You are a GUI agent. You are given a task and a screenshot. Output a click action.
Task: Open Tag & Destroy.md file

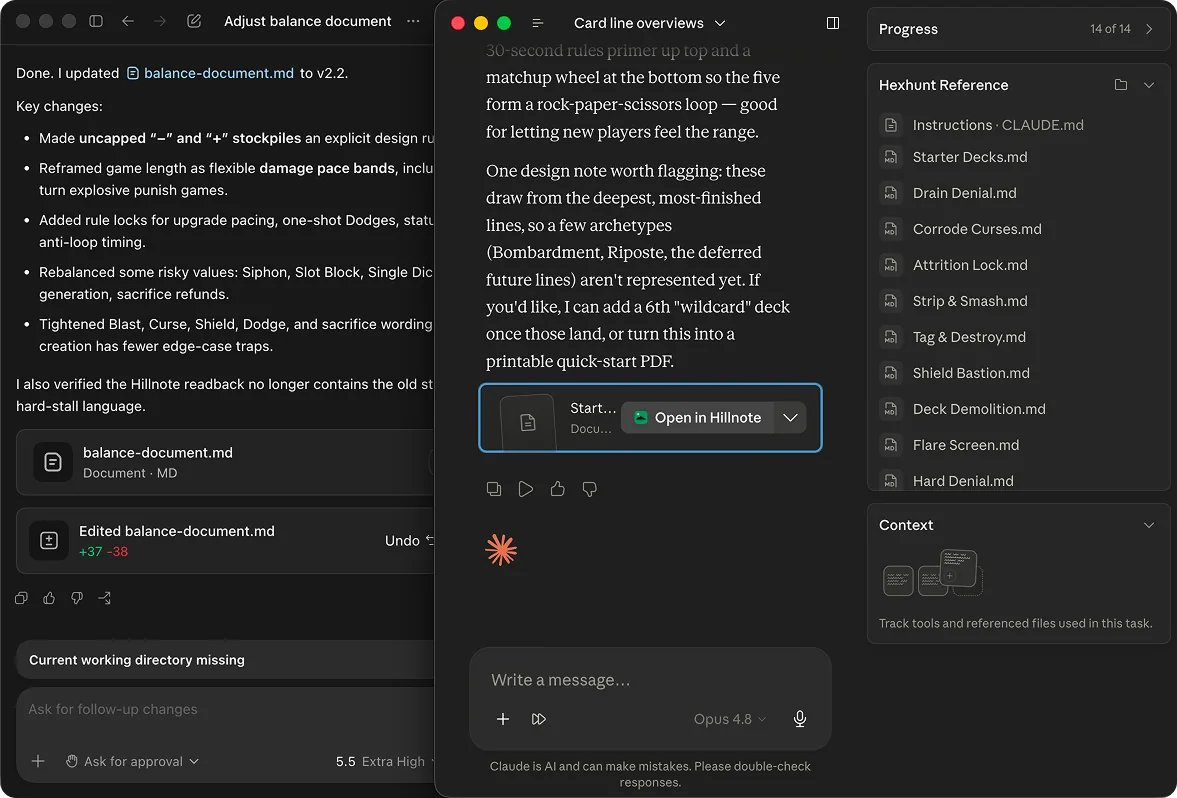click(x=953, y=337)
